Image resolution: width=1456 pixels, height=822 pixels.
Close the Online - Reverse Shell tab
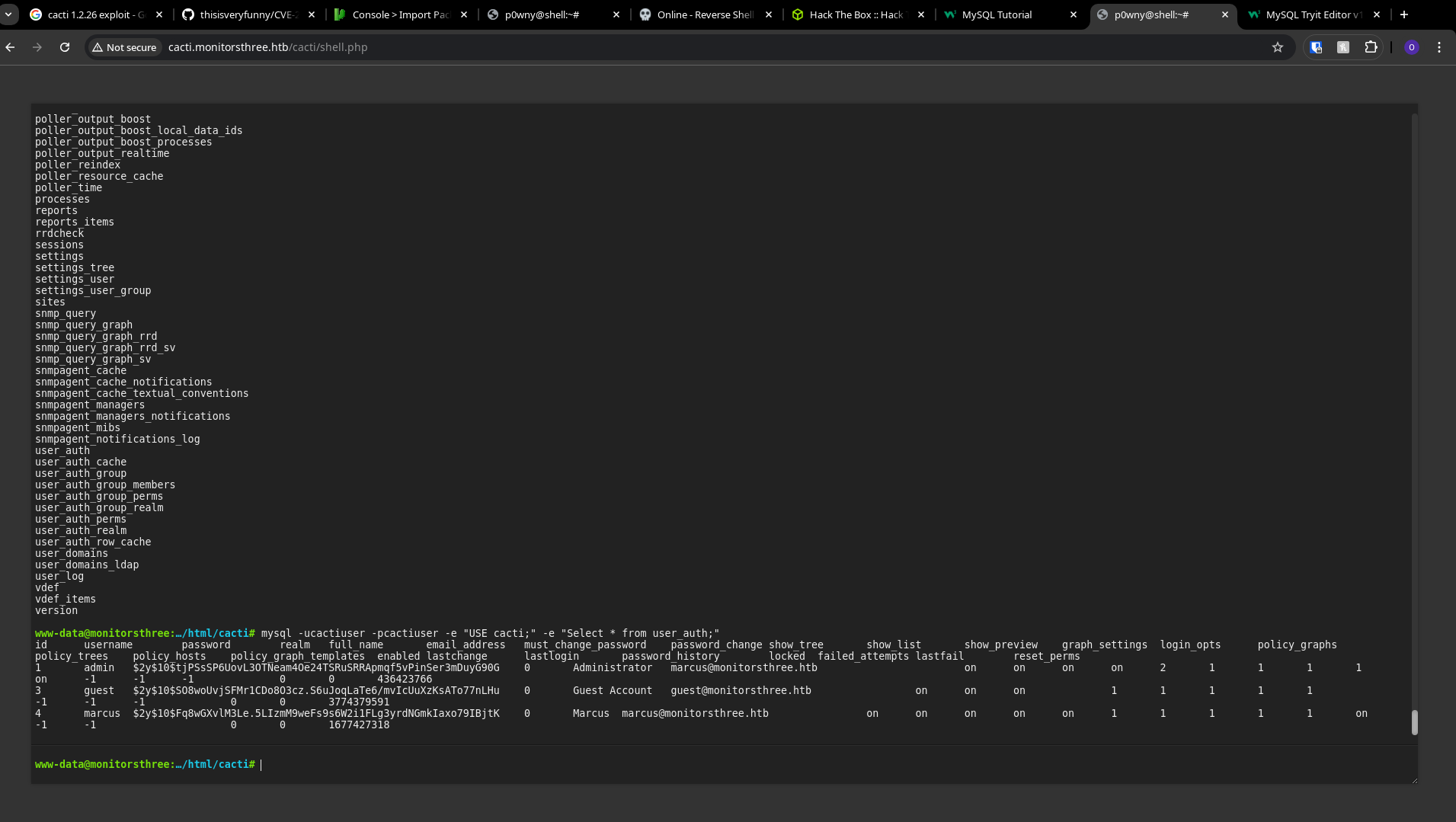point(768,14)
